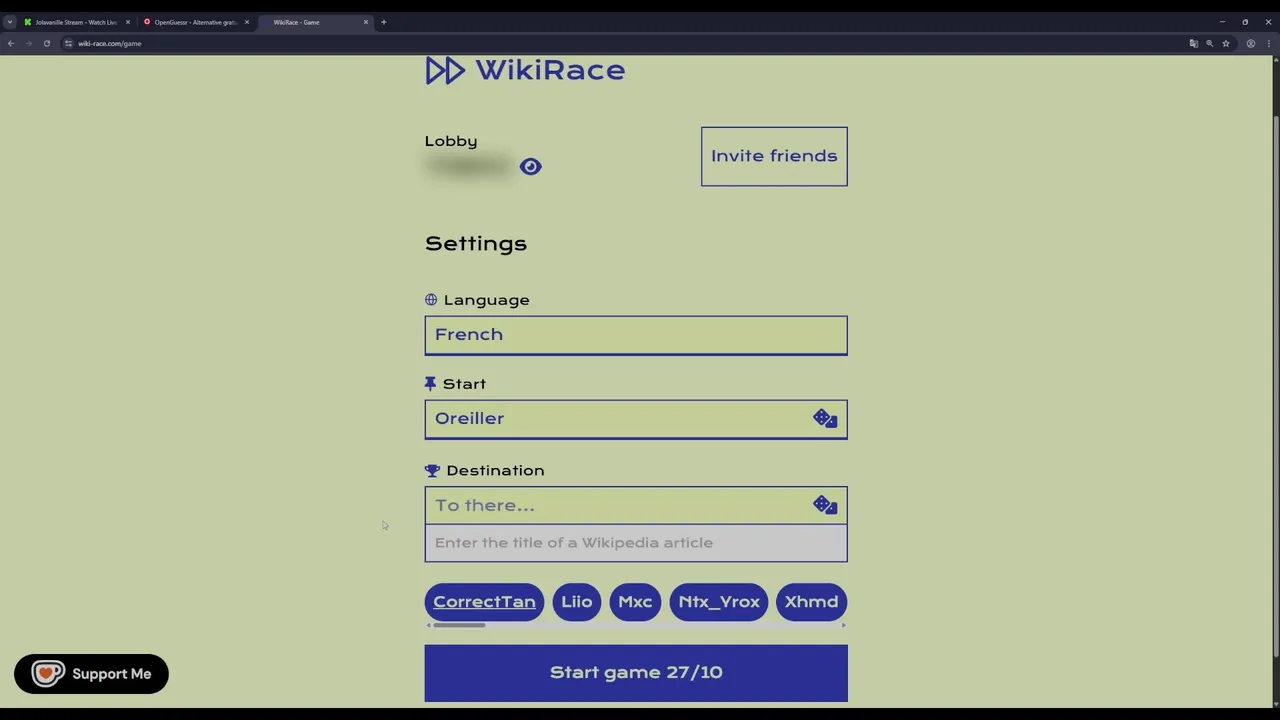Select player chip CorrectTan
Image resolution: width=1280 pixels, height=720 pixels.
[x=484, y=602]
